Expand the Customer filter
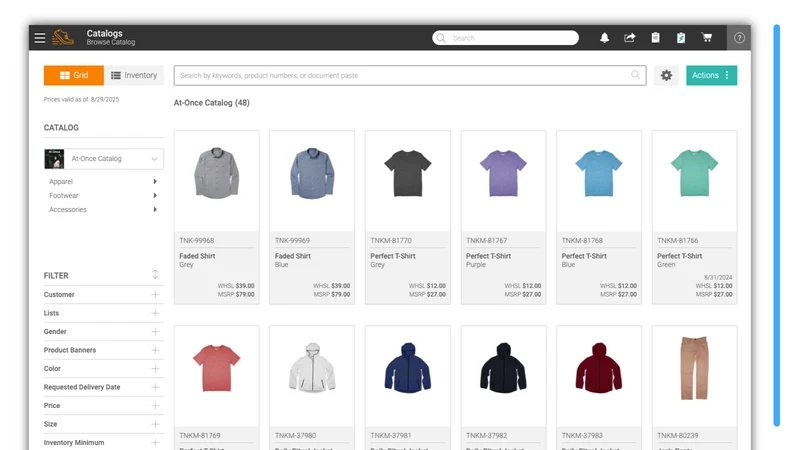This screenshot has width=800, height=450. click(155, 294)
